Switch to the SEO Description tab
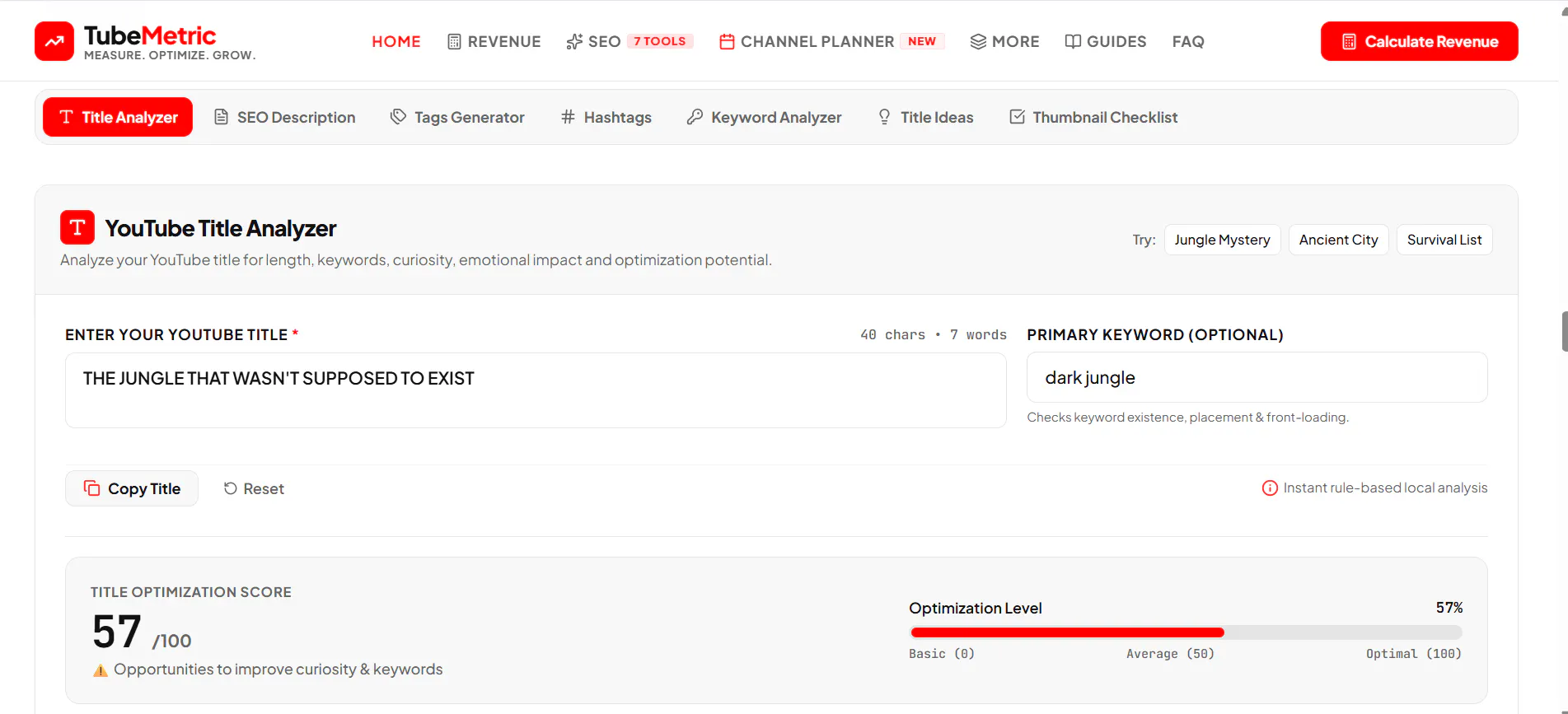This screenshot has width=1568, height=714. [x=284, y=117]
